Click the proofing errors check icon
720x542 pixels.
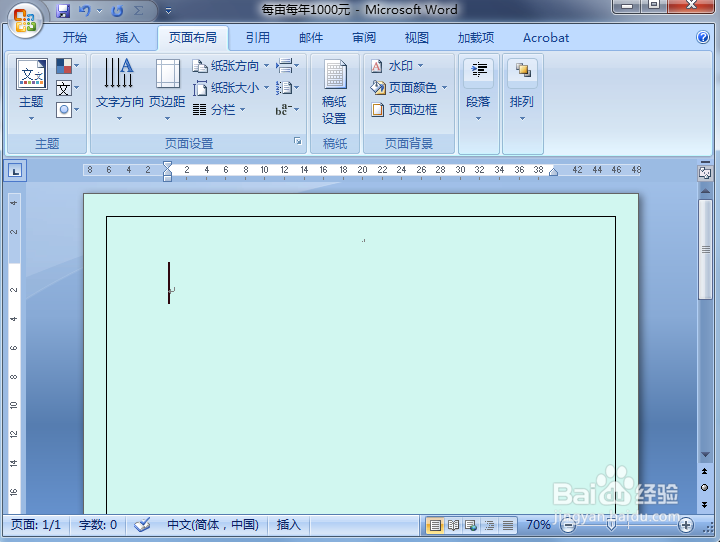click(142, 525)
